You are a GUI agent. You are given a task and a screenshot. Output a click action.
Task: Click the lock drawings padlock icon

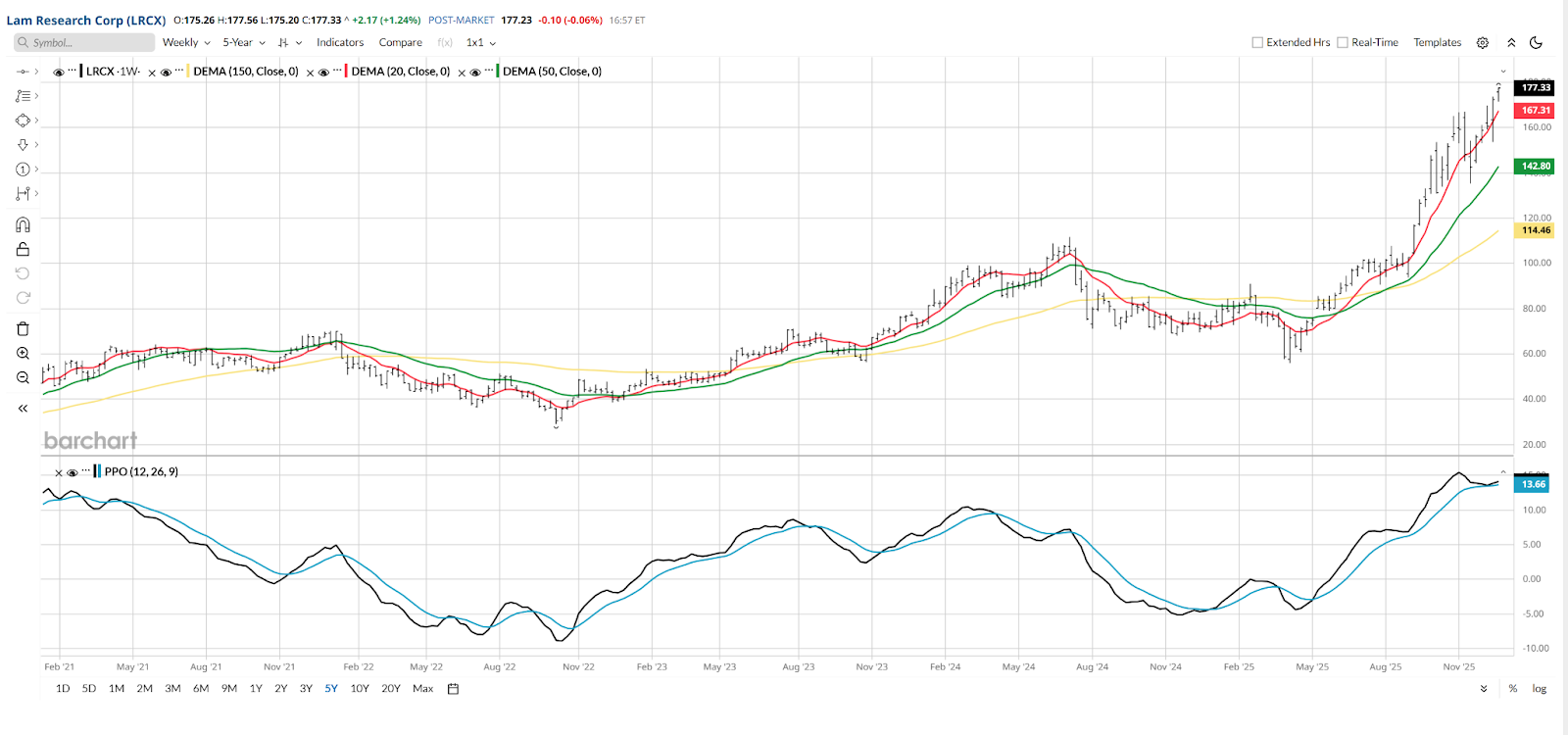(x=23, y=249)
